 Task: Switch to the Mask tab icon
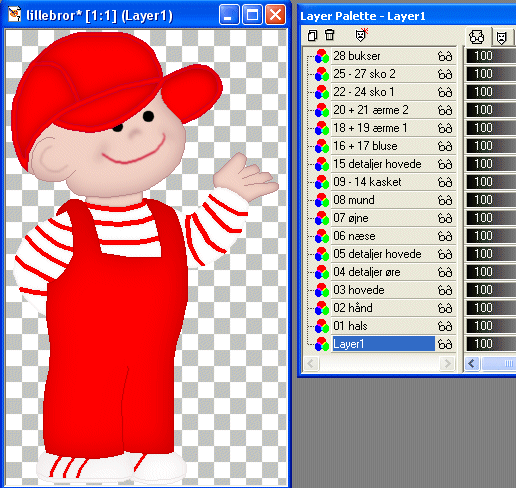501,38
